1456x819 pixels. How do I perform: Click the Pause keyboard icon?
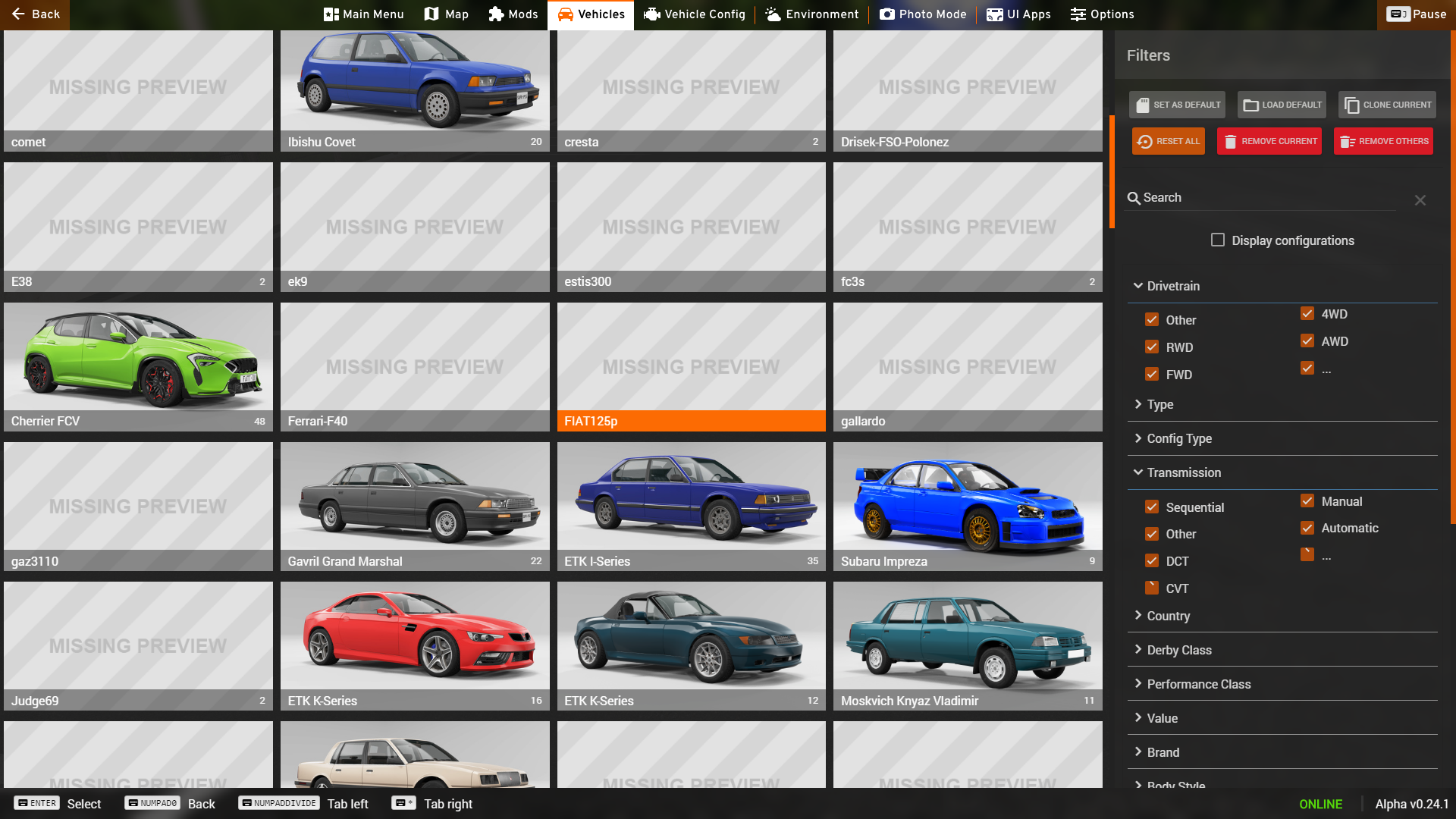[x=1398, y=14]
